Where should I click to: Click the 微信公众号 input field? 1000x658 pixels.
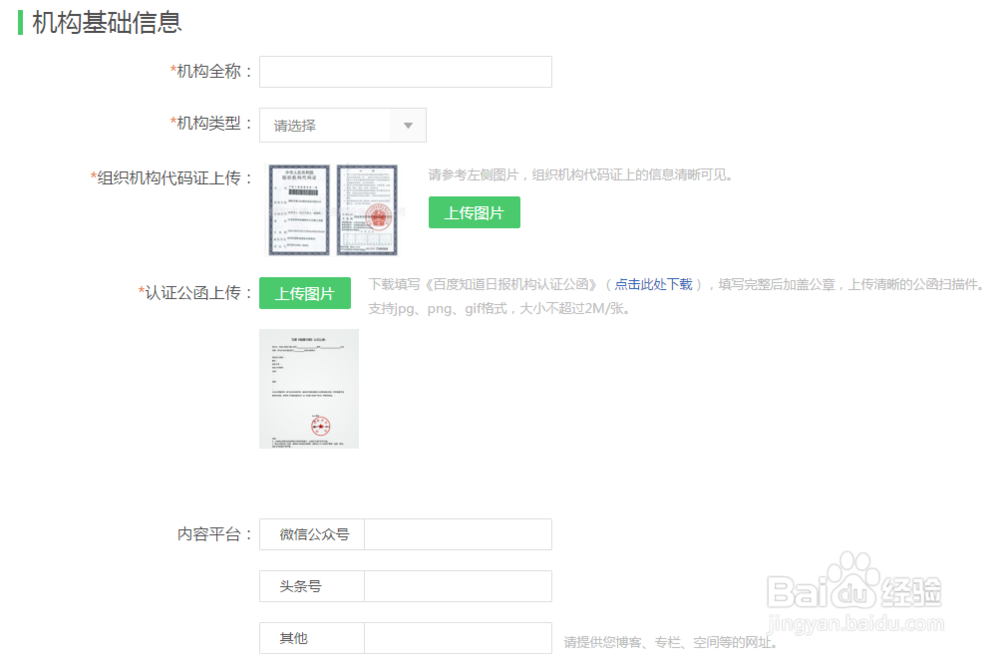[457, 534]
